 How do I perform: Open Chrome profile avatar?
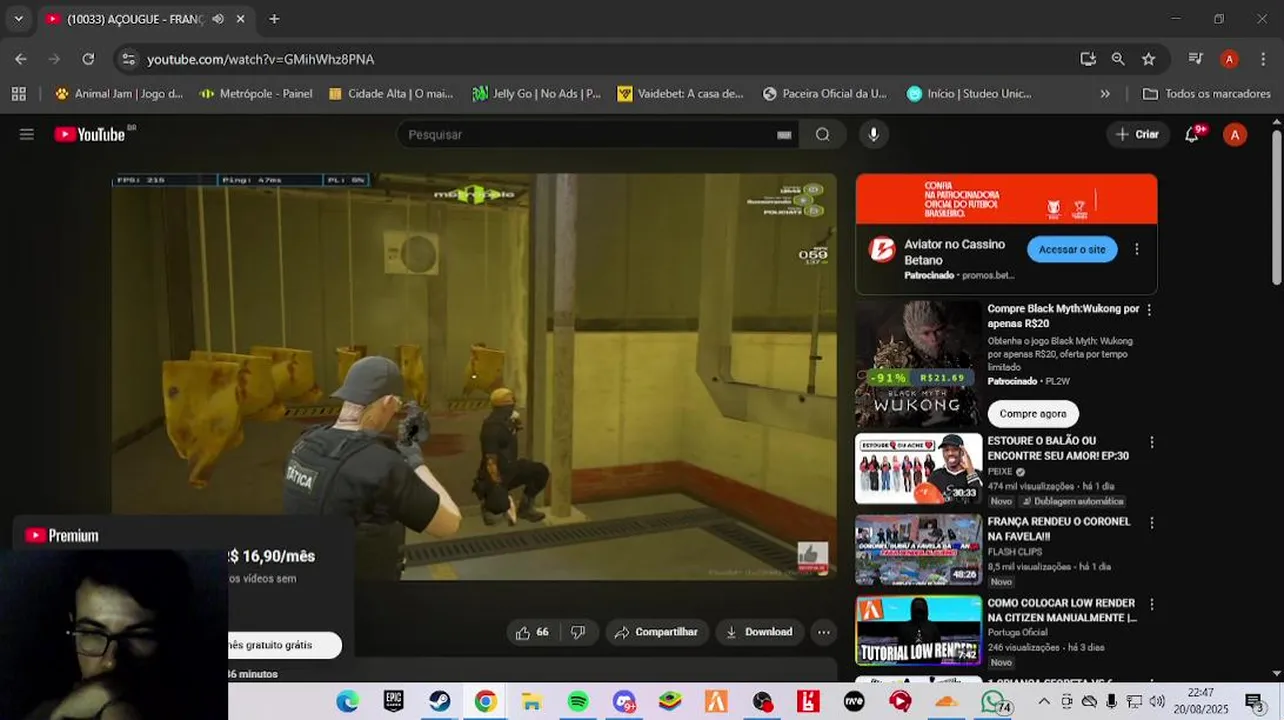(x=1229, y=59)
